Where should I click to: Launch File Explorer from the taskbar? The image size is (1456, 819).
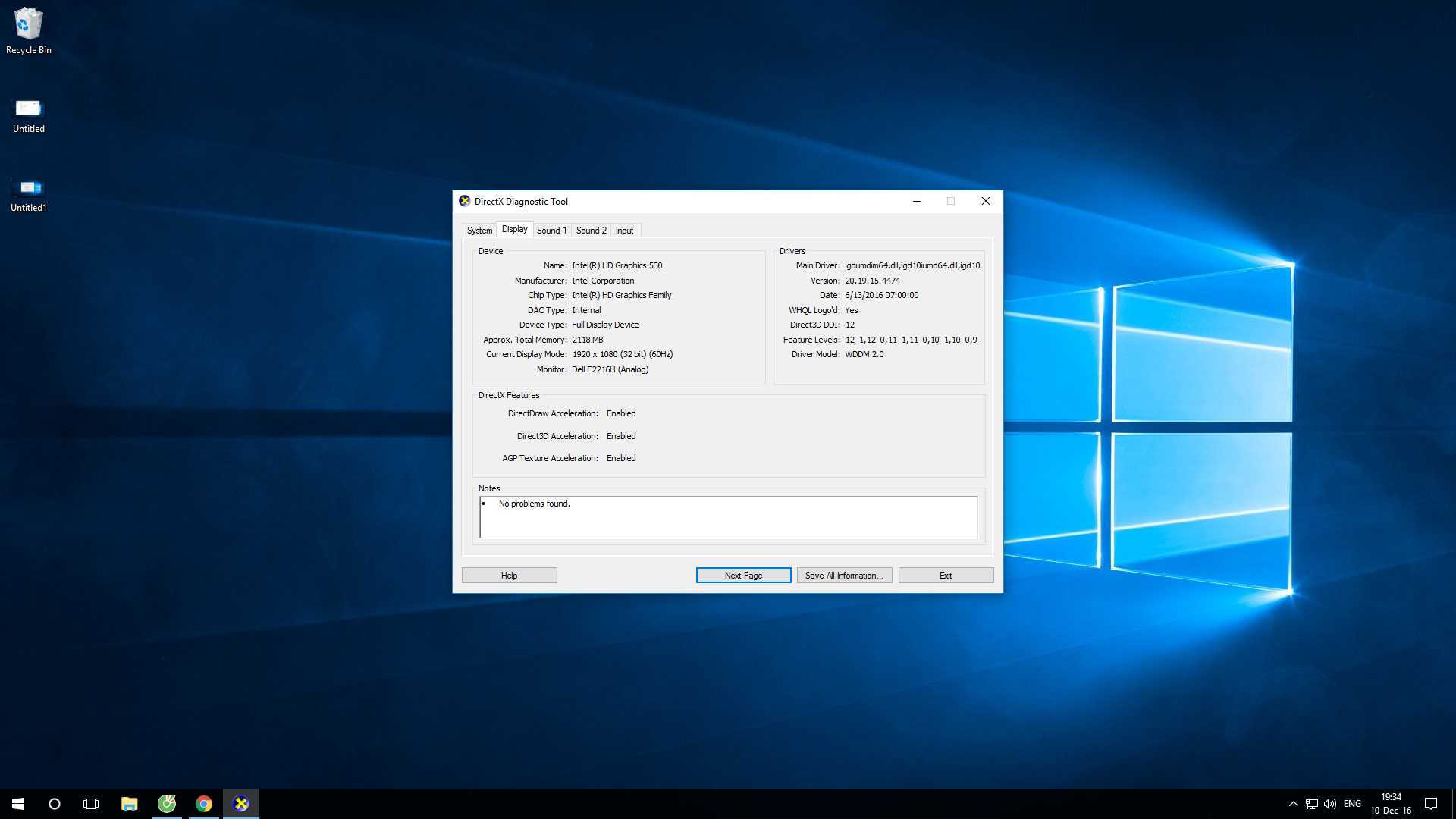[x=129, y=804]
